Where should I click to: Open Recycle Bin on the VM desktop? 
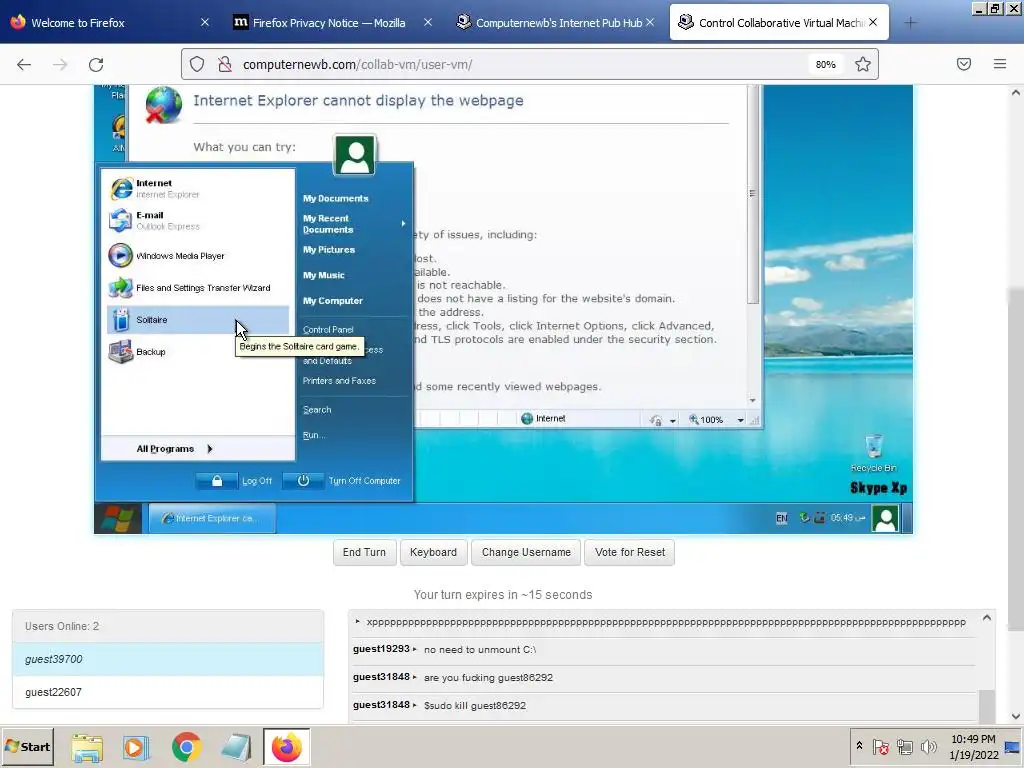point(873,453)
